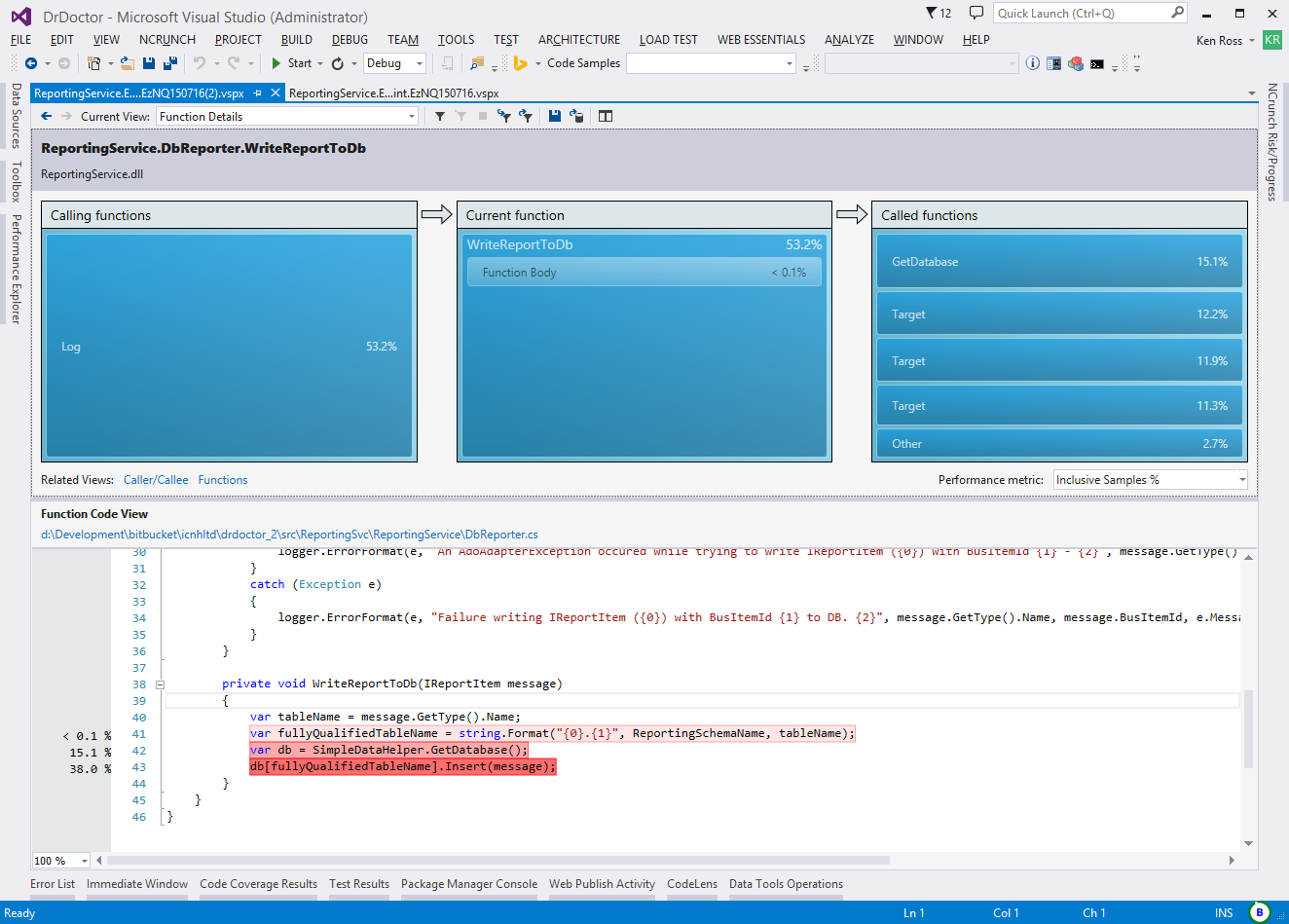Click the command prompt console icon

point(1097,63)
